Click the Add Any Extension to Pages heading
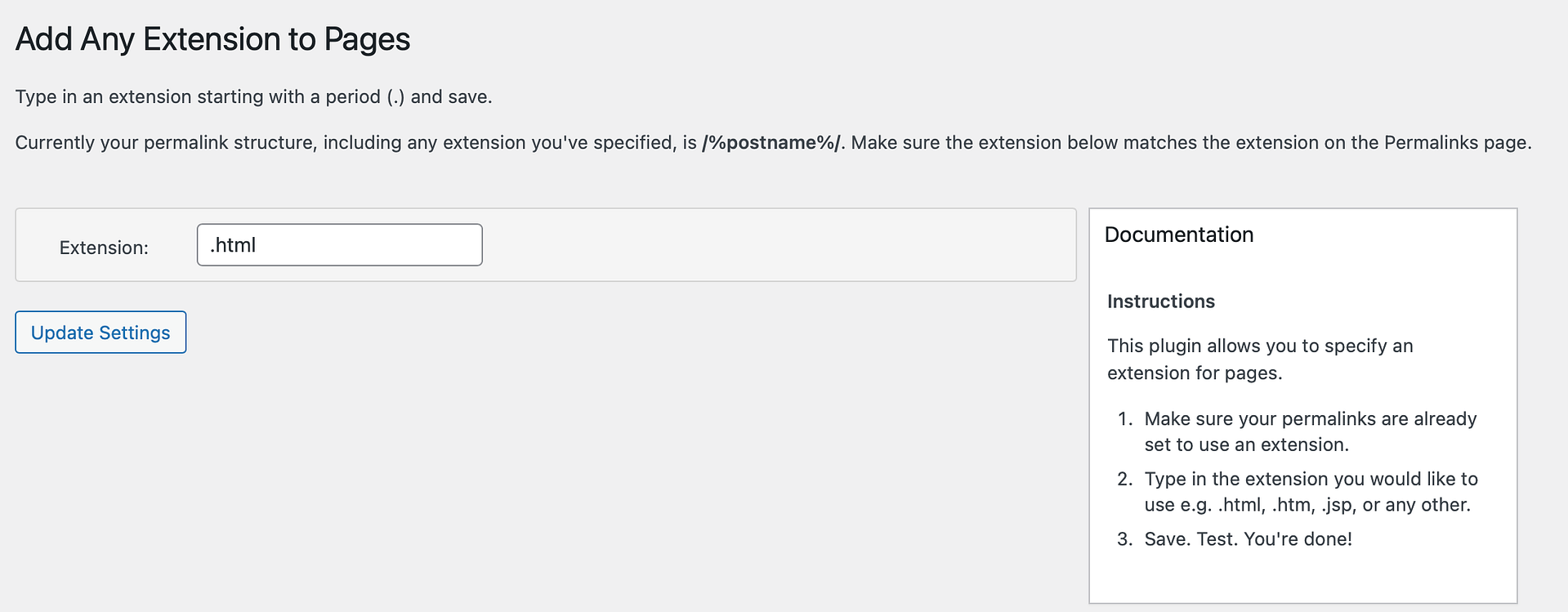Viewport: 1568px width, 612px height. click(x=212, y=39)
